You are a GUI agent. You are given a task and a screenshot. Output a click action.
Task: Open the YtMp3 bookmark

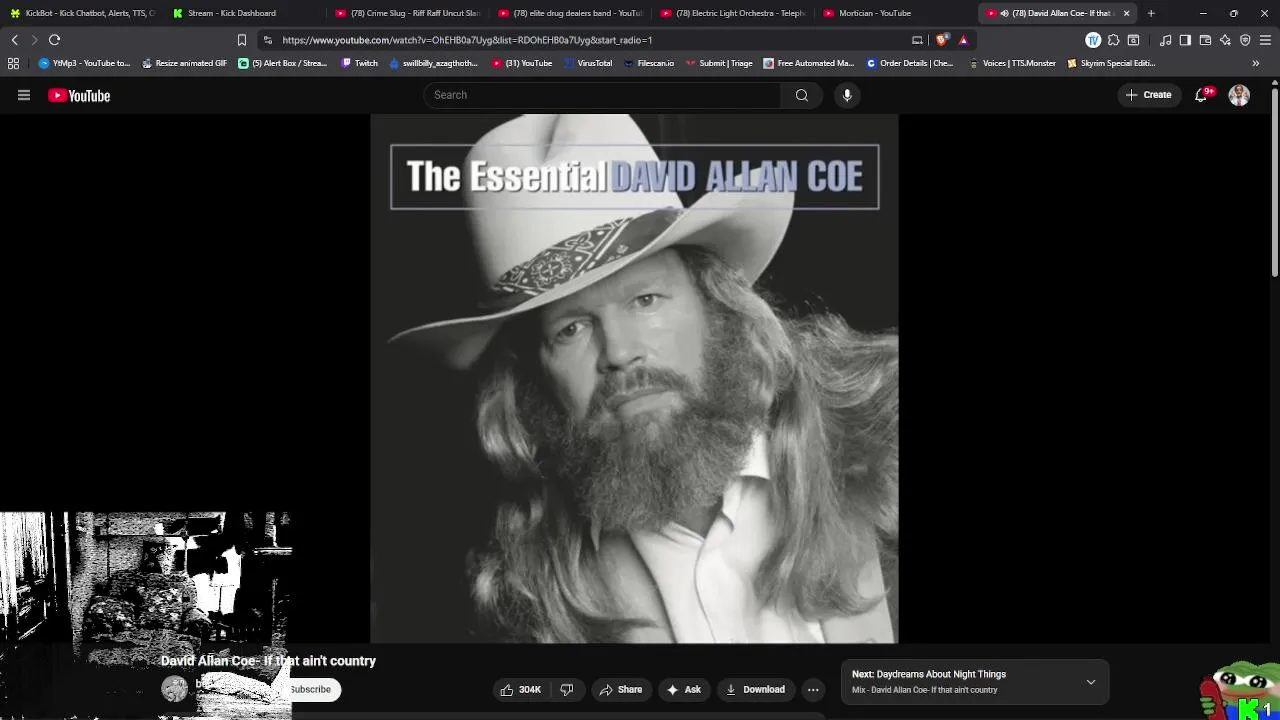pyautogui.click(x=84, y=63)
